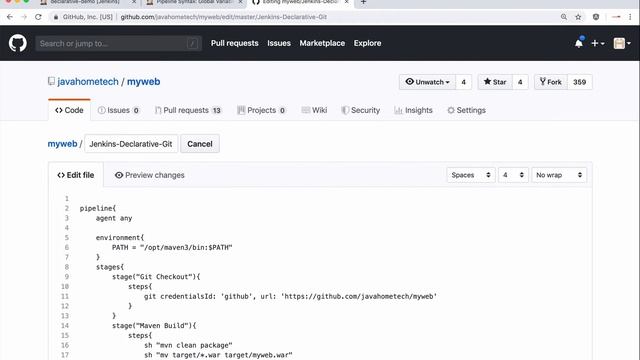Screen dimensions: 640x360
Task: Open the Wiki repository tab
Action: point(314,110)
